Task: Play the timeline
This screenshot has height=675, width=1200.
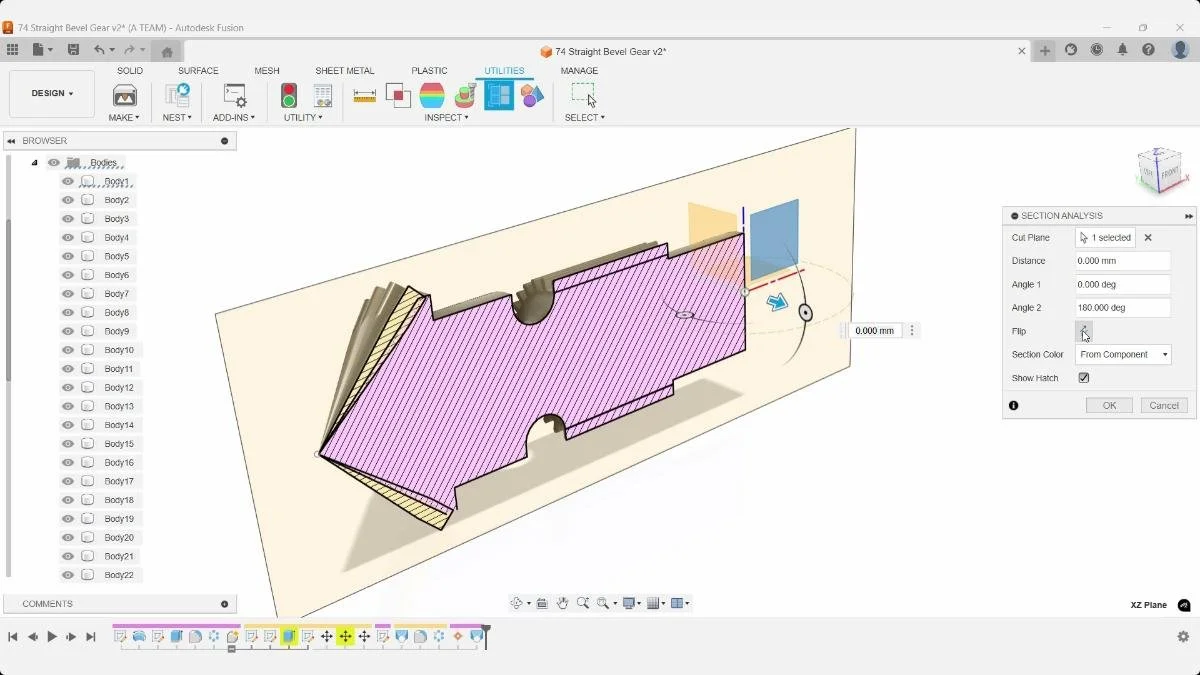Action: tap(52, 636)
